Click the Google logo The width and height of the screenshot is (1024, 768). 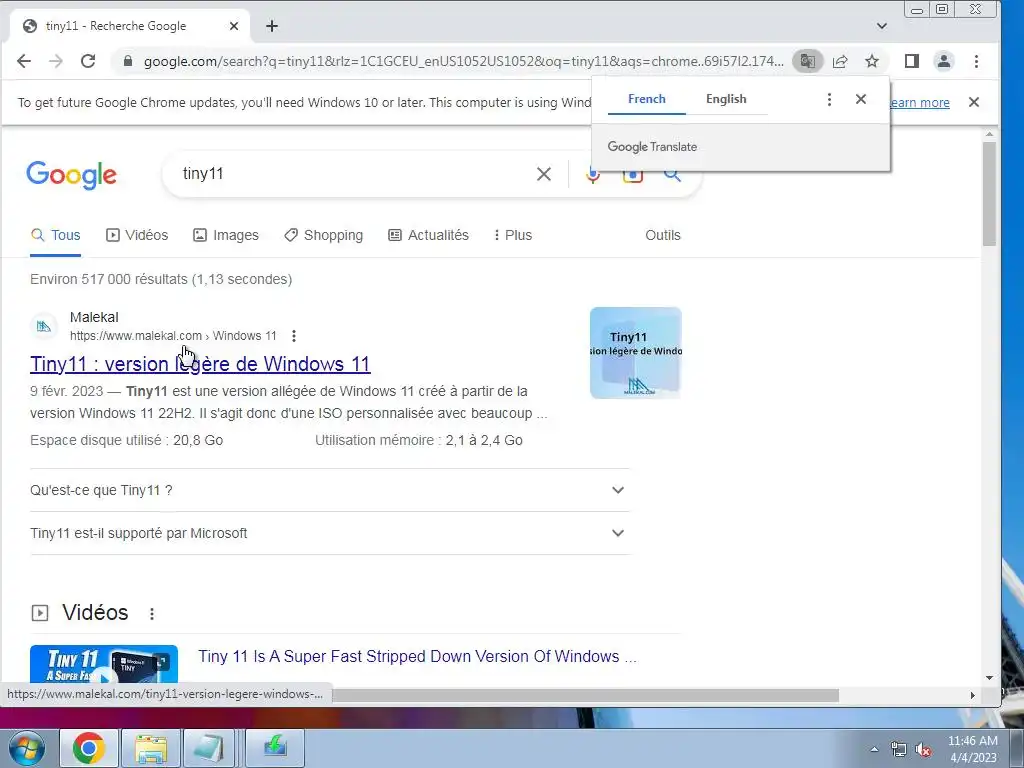tap(71, 174)
